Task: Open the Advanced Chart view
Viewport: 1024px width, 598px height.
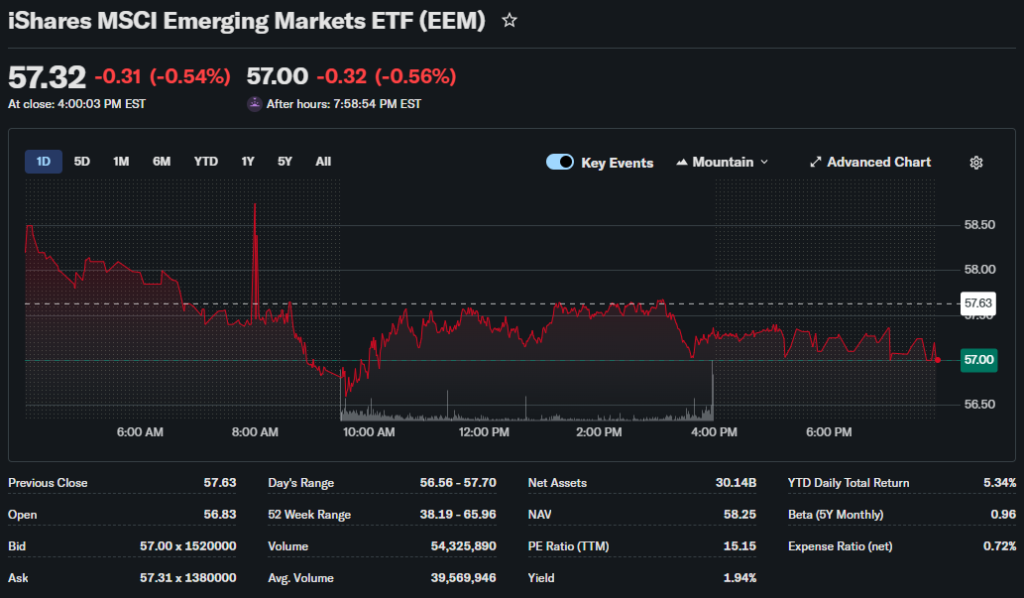Action: [869, 162]
